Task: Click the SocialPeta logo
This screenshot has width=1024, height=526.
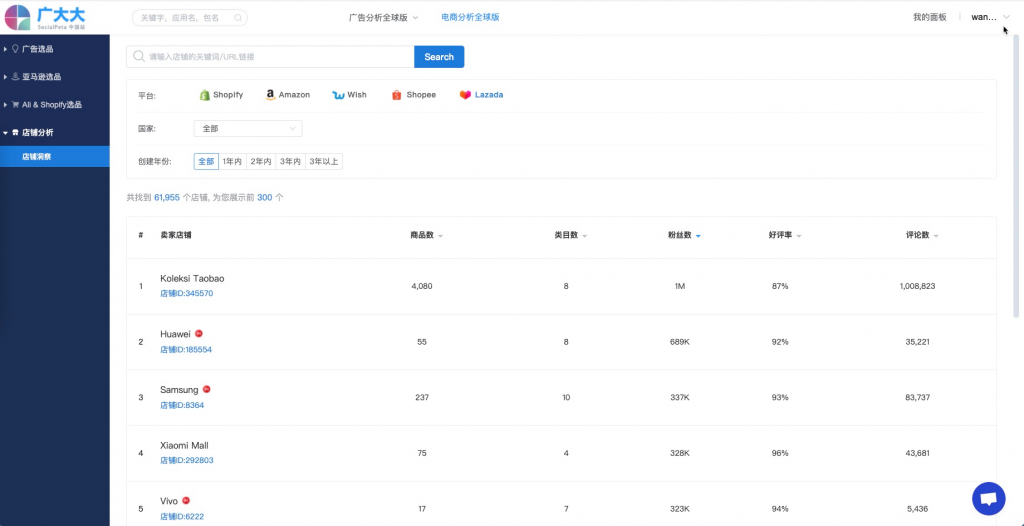Action: click(x=44, y=17)
